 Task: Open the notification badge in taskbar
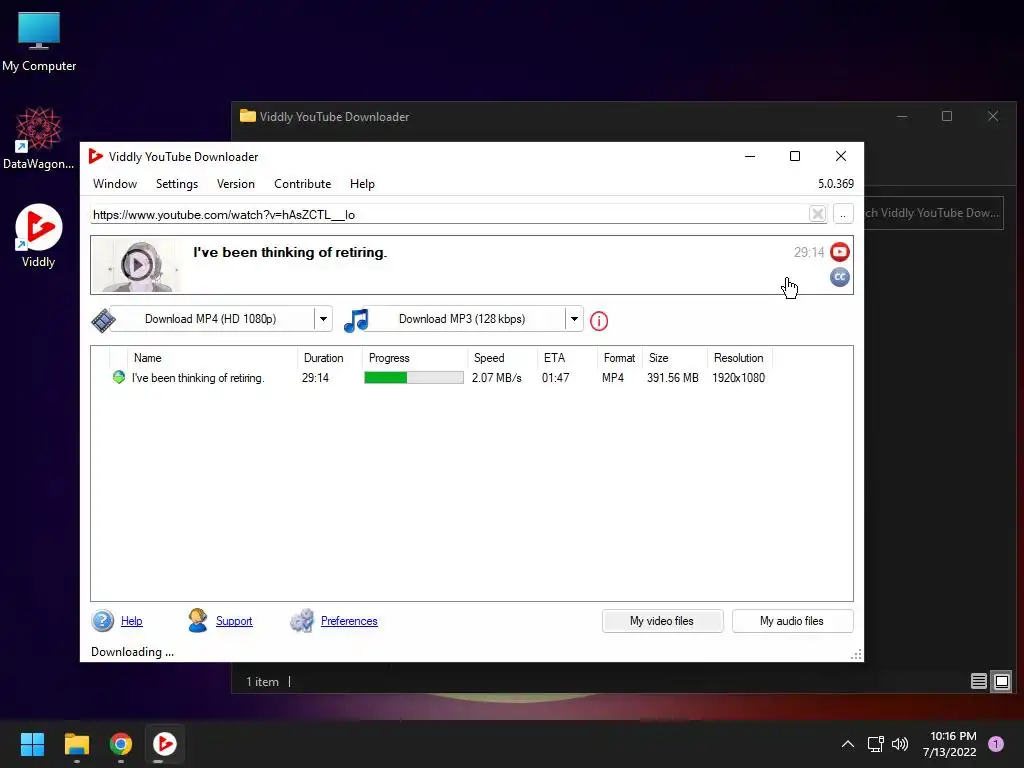point(996,744)
